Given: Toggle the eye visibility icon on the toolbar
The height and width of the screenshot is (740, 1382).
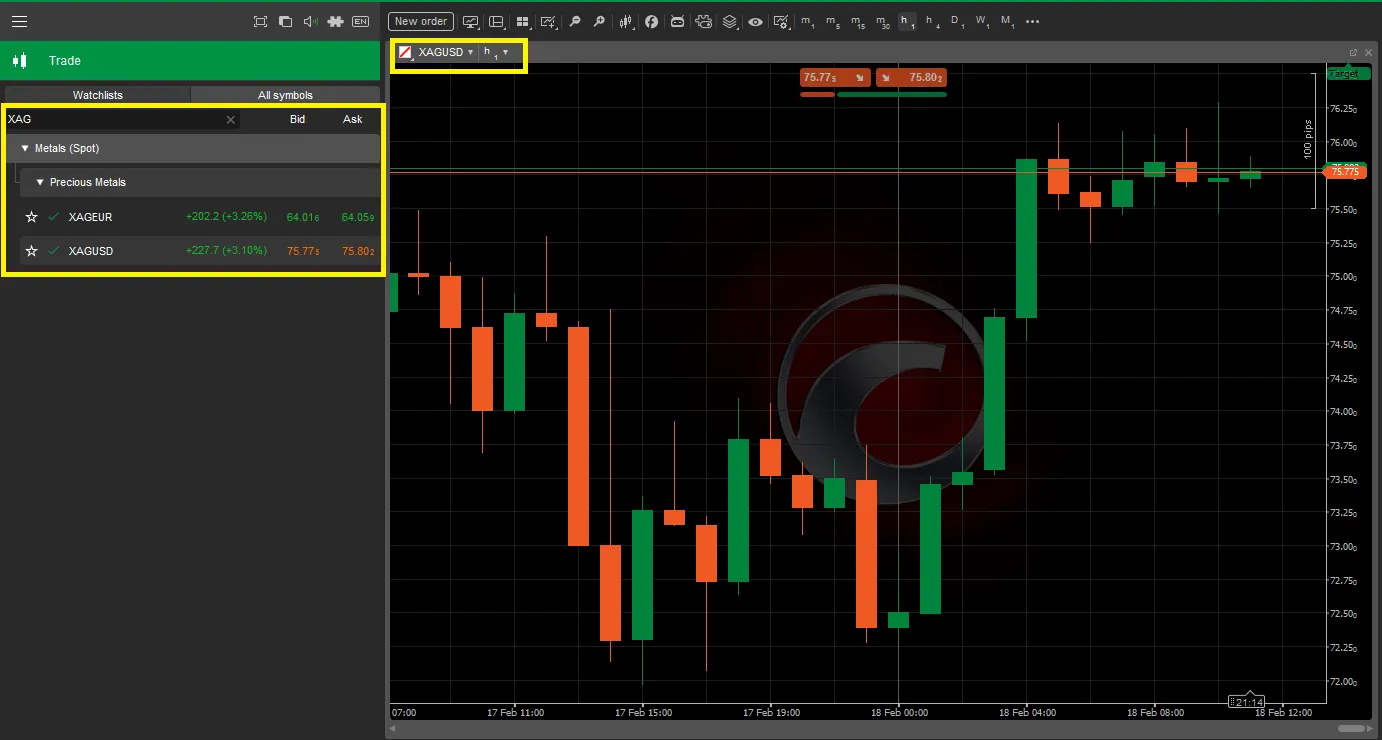Looking at the screenshot, I should pos(755,20).
